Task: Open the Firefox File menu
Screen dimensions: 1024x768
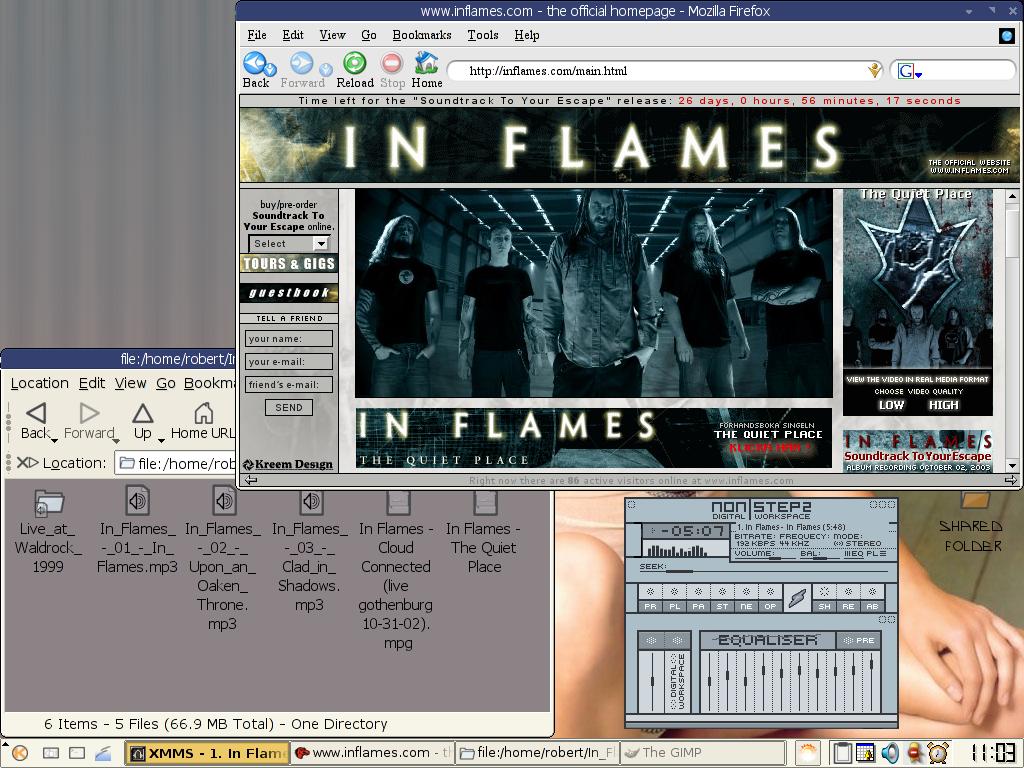Action: click(x=257, y=35)
